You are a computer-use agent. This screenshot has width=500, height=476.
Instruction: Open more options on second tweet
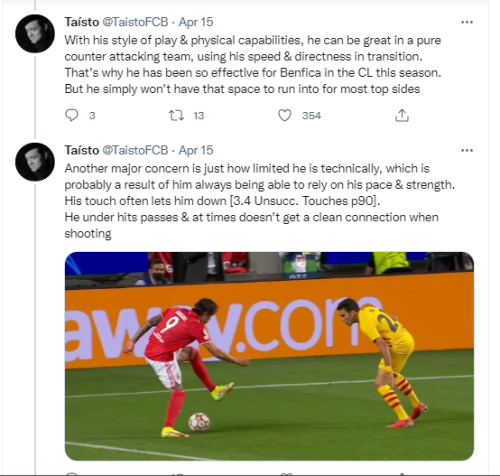coord(467,151)
